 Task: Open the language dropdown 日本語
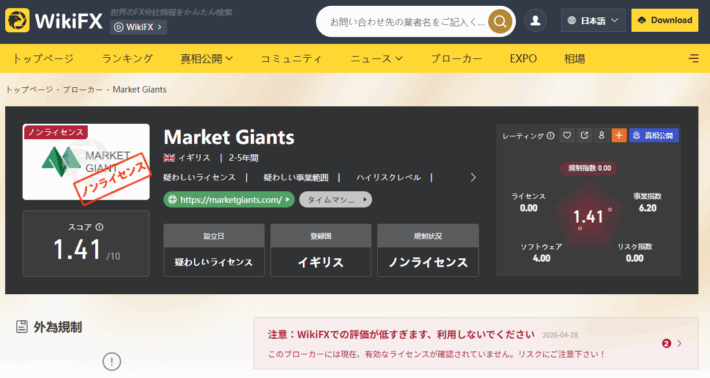click(x=593, y=20)
